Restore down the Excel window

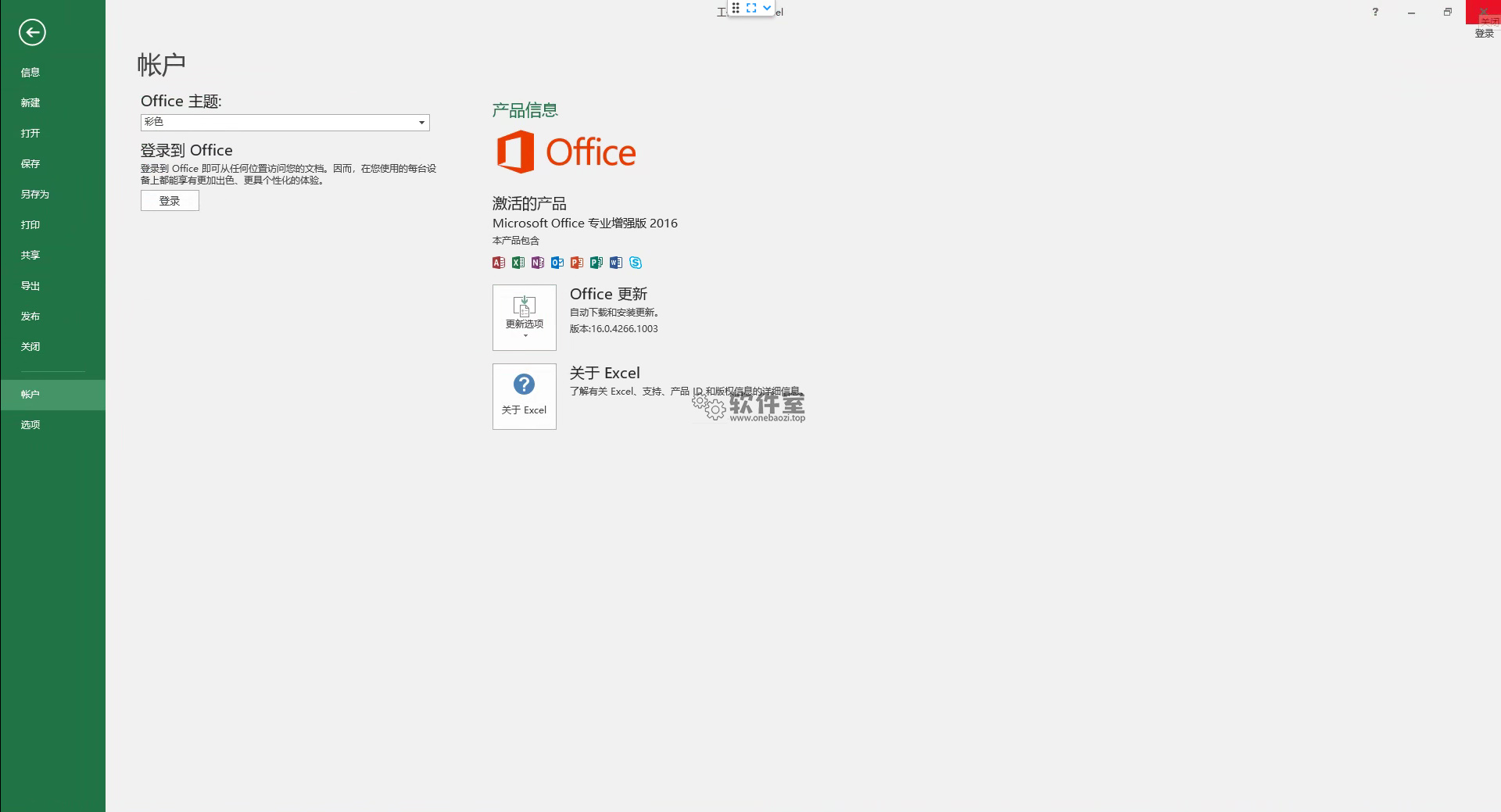(1447, 12)
